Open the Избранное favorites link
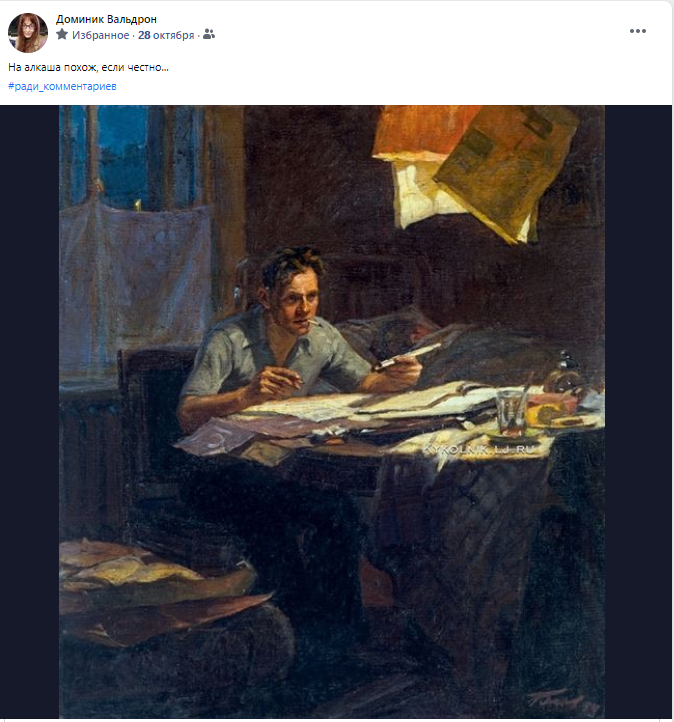This screenshot has height=722, width=674. tap(100, 35)
